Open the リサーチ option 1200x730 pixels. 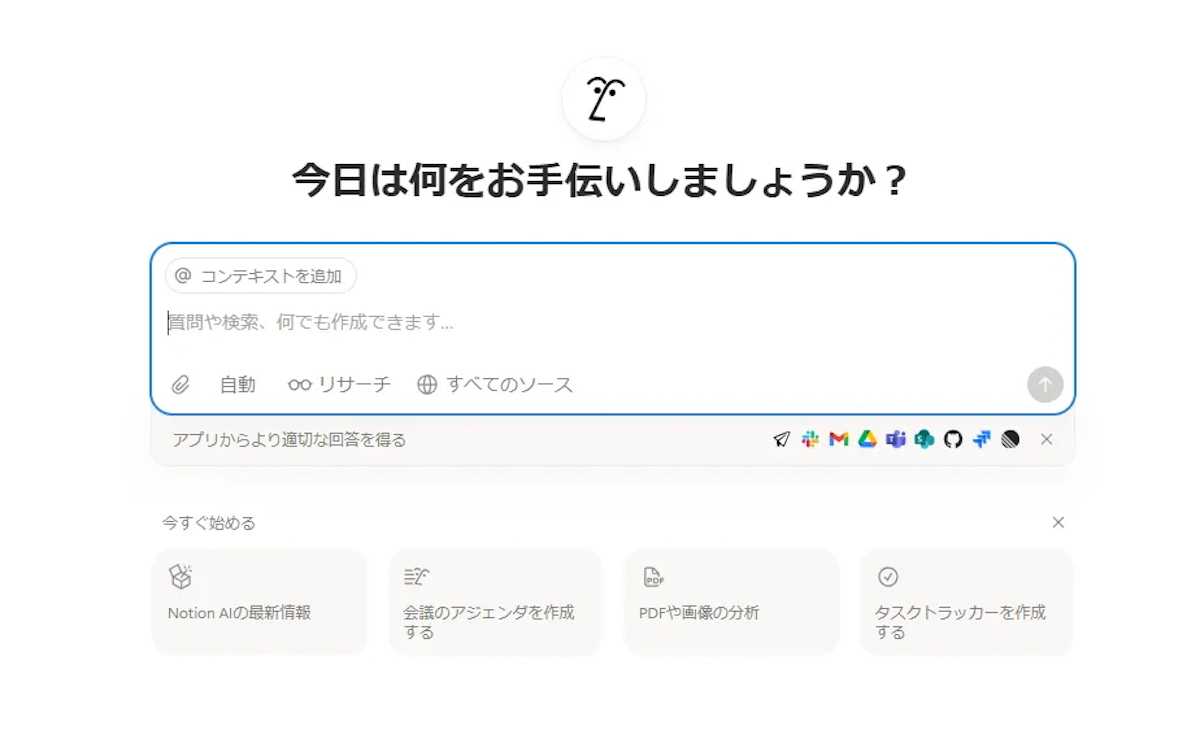340,384
